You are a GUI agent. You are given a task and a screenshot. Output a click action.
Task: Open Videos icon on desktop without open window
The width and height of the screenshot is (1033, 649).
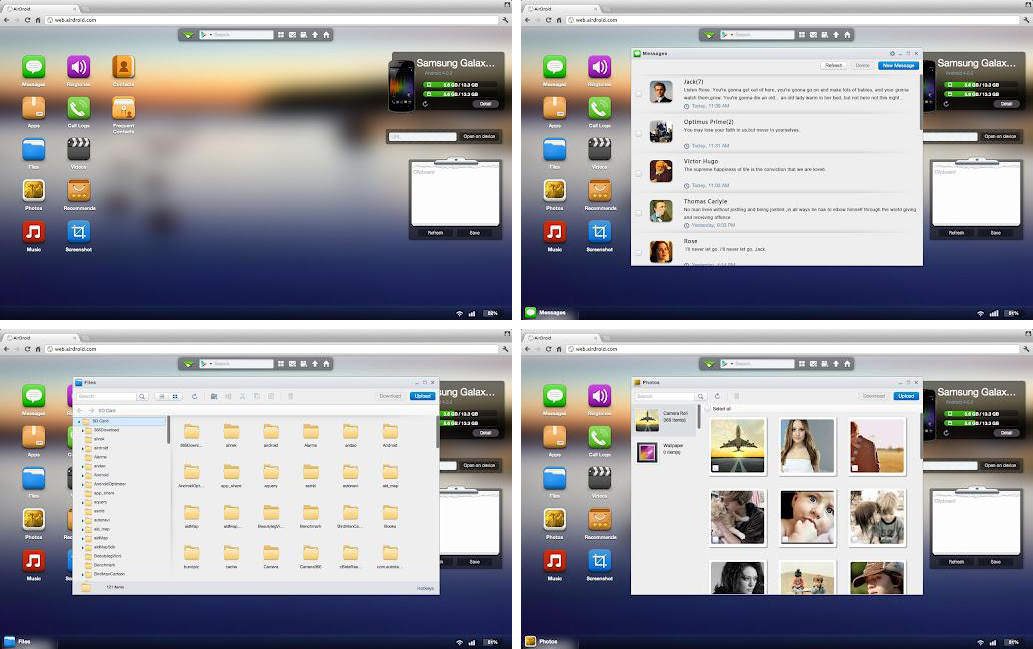[78, 150]
